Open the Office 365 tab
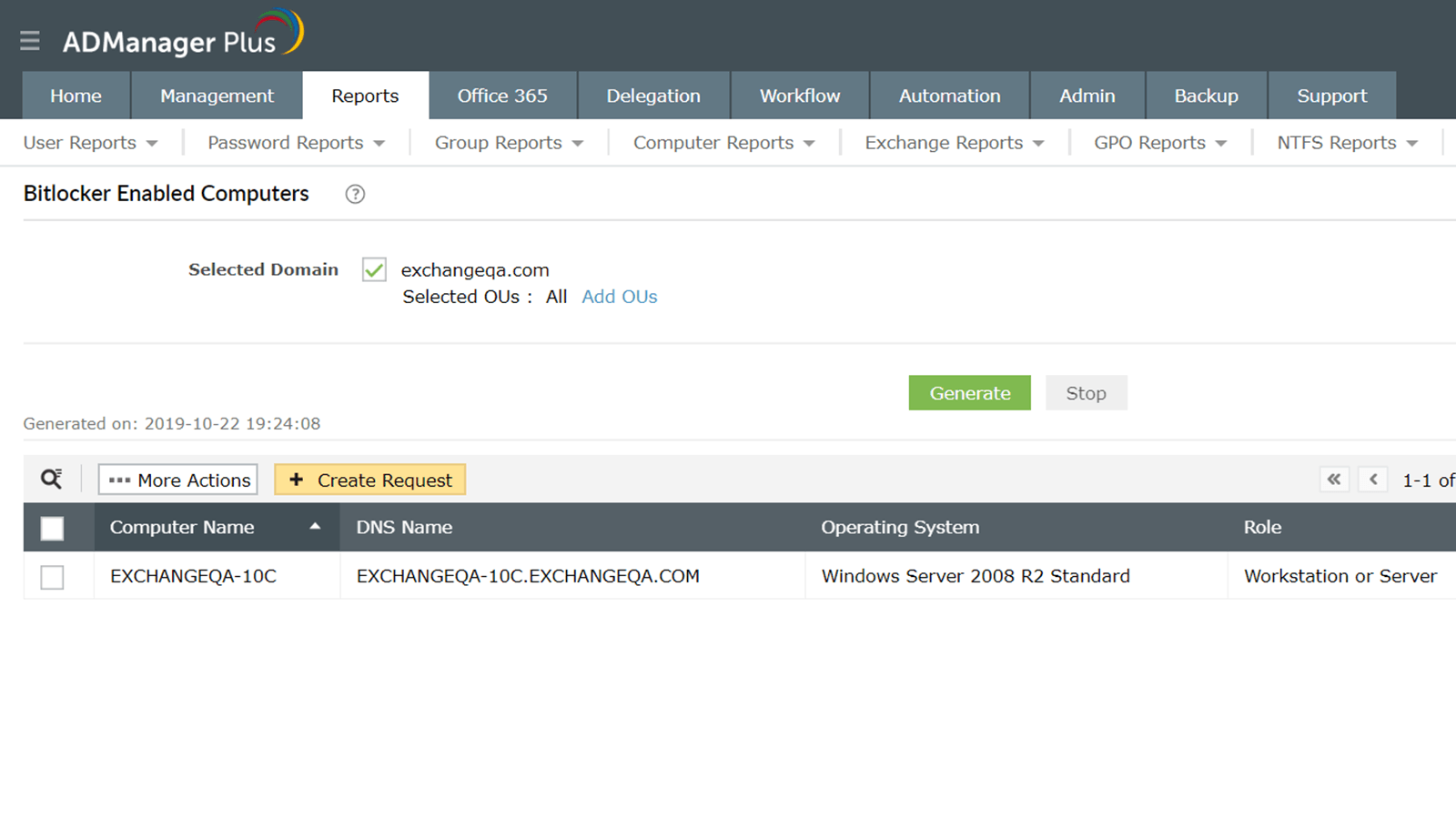This screenshot has width=1456, height=819. pos(502,96)
